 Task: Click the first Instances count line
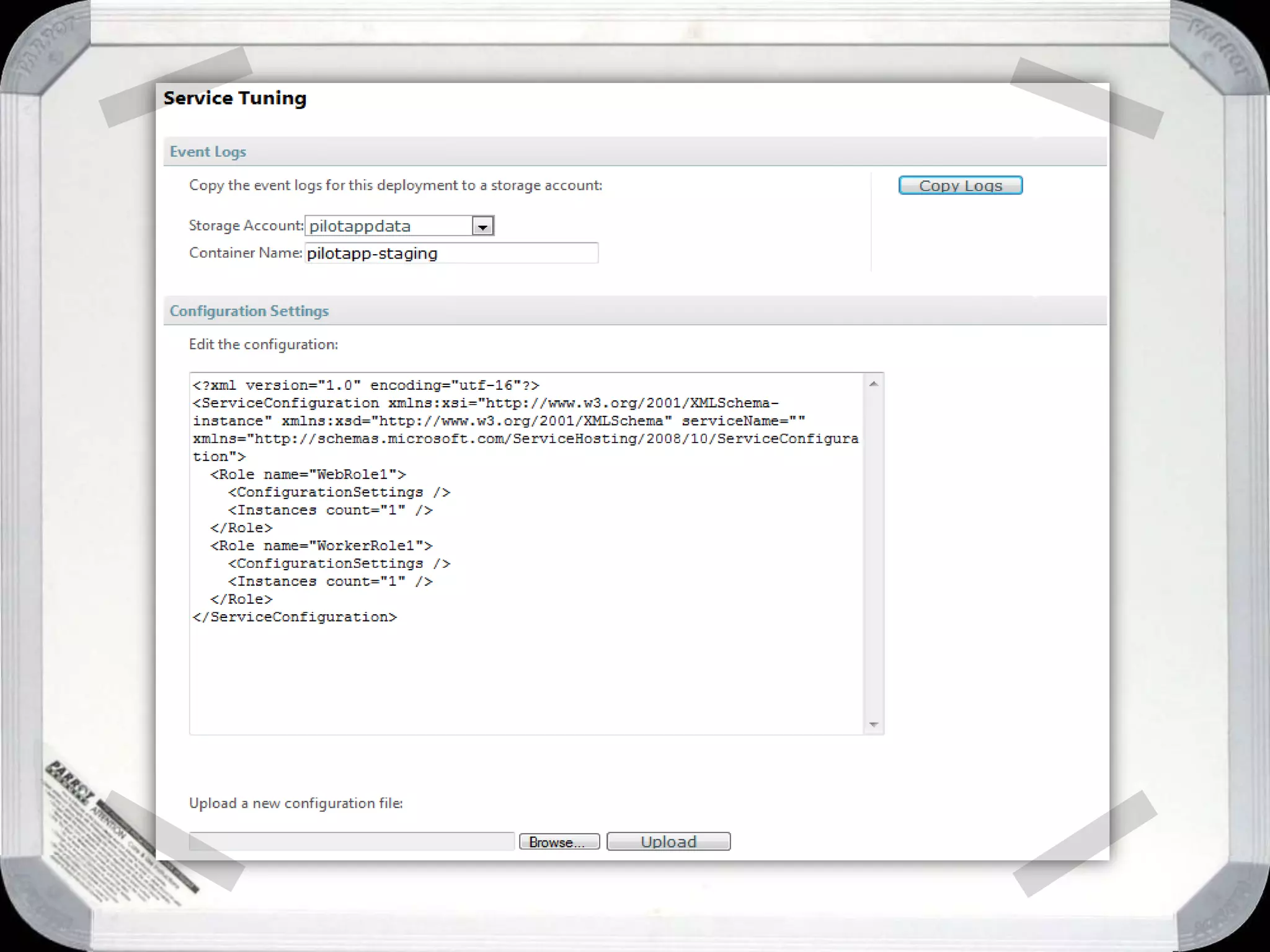tap(330, 511)
